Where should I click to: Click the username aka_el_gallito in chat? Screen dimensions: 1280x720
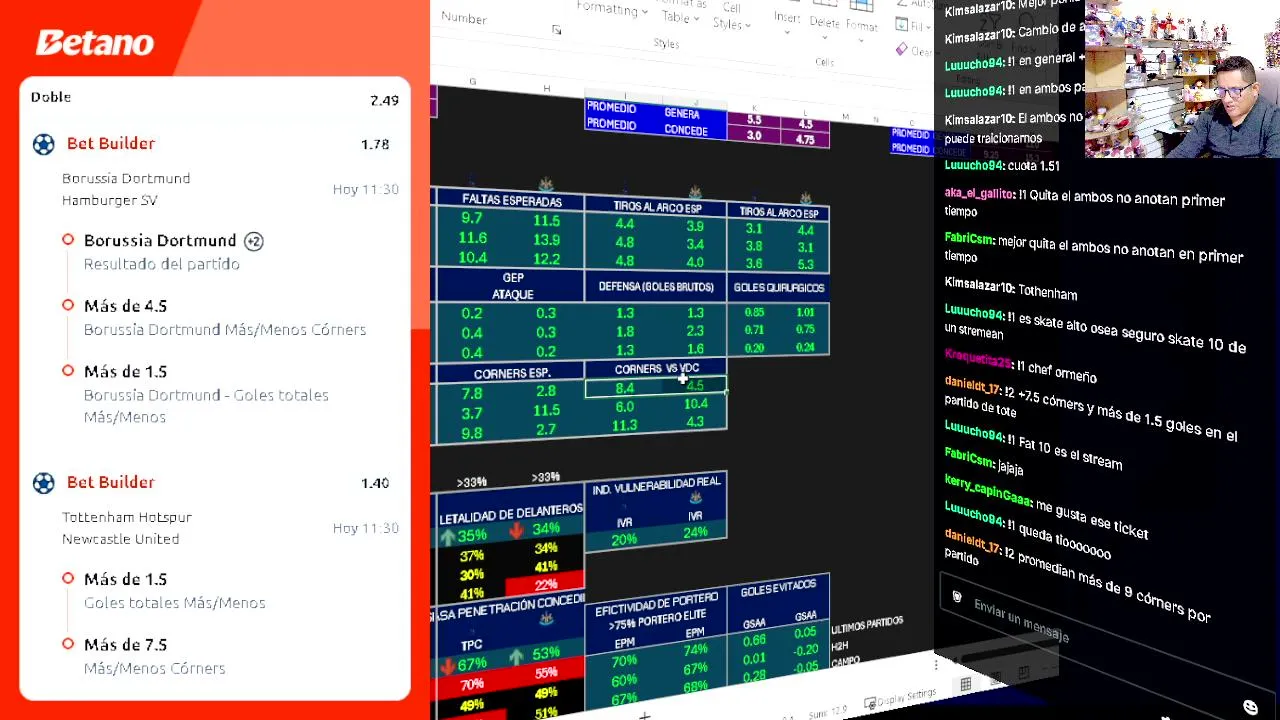click(x=978, y=194)
